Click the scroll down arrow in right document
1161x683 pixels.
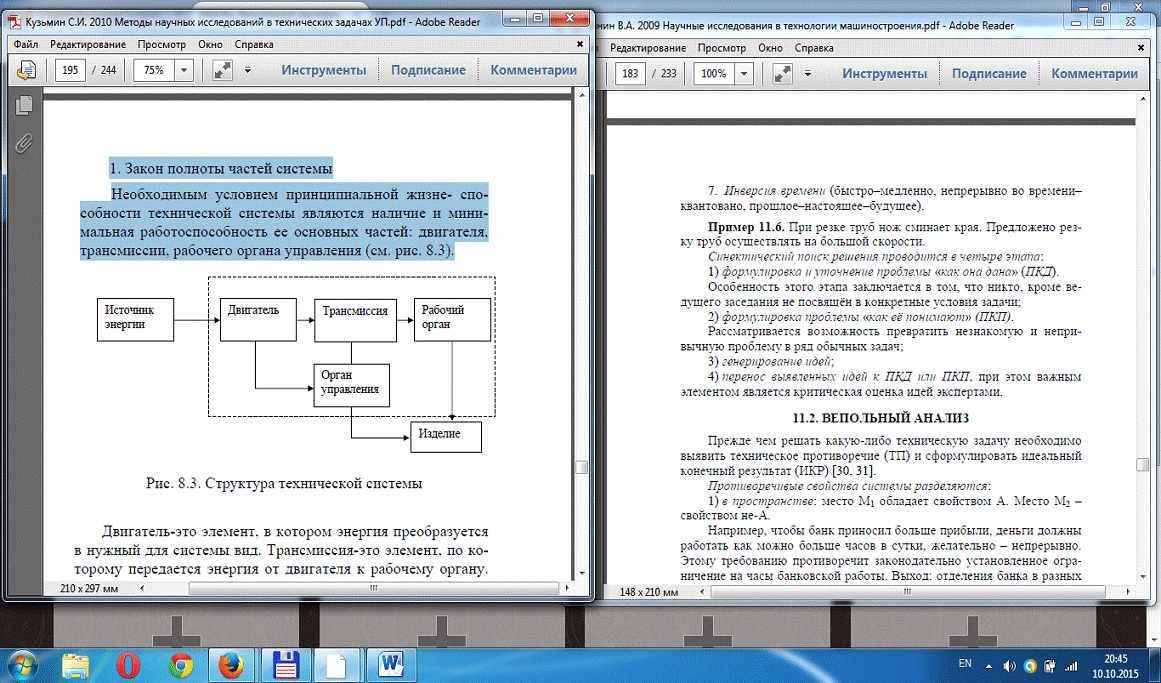[1142, 576]
